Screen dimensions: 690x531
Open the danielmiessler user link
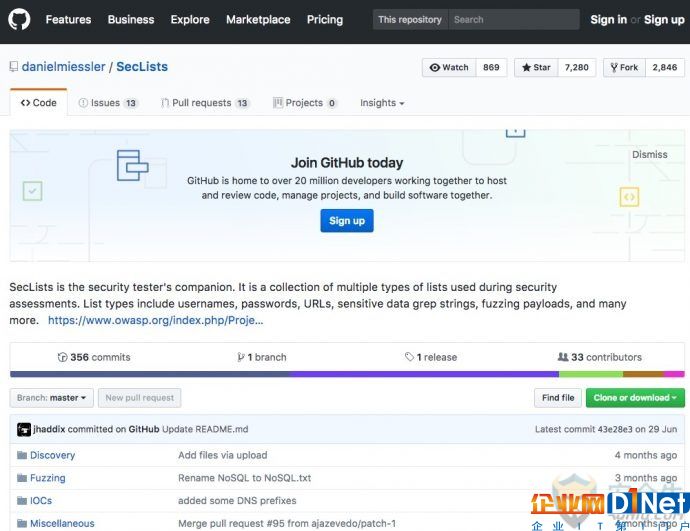[63, 67]
